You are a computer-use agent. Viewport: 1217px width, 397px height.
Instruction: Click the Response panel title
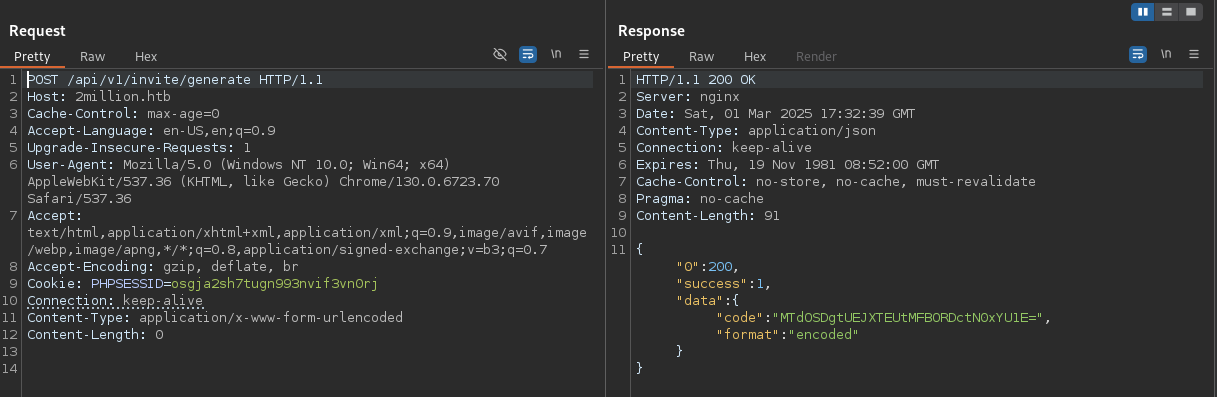pos(651,31)
